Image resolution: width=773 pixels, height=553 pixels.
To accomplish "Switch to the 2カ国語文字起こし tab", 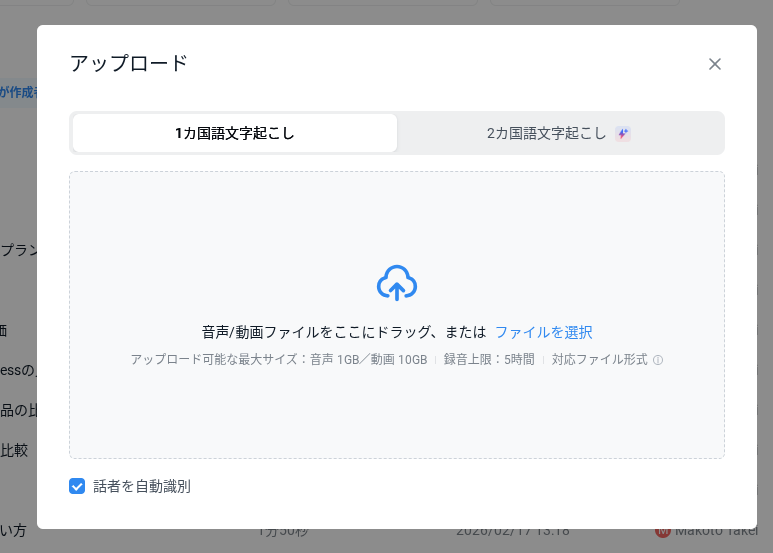I will (x=546, y=133).
